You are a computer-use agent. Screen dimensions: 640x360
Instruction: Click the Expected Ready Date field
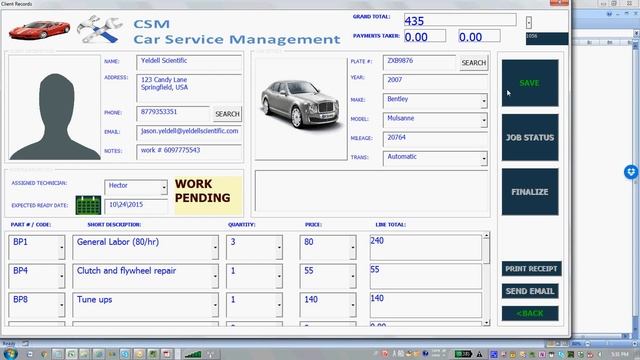coord(136,207)
